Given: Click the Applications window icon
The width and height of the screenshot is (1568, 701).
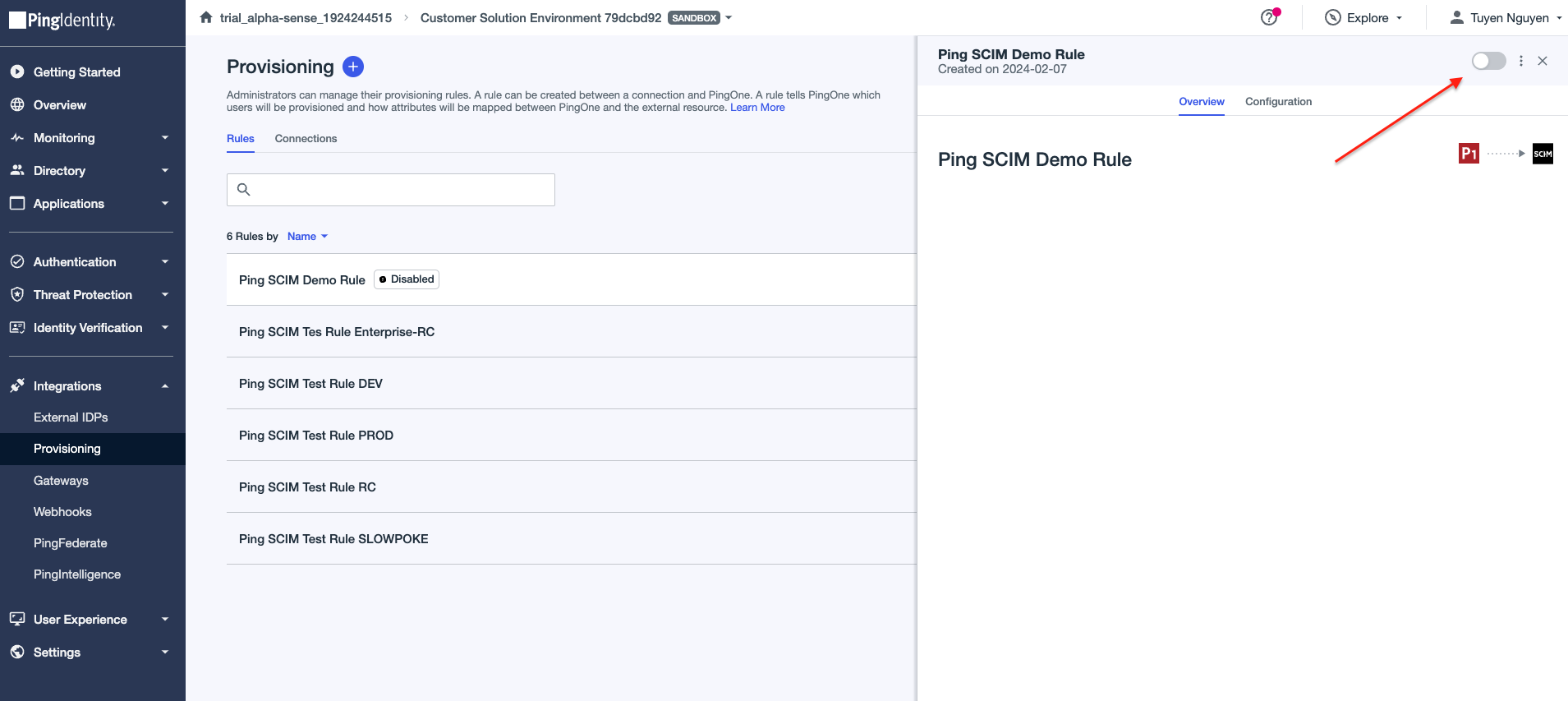Looking at the screenshot, I should 17,203.
